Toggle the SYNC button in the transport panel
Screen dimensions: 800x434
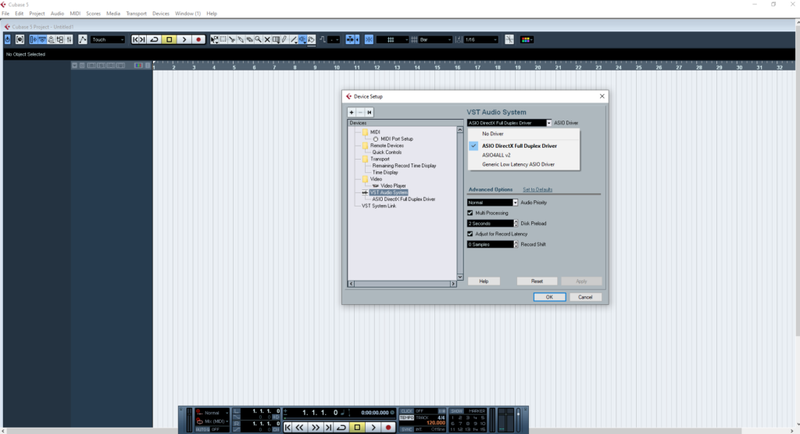coord(407,429)
